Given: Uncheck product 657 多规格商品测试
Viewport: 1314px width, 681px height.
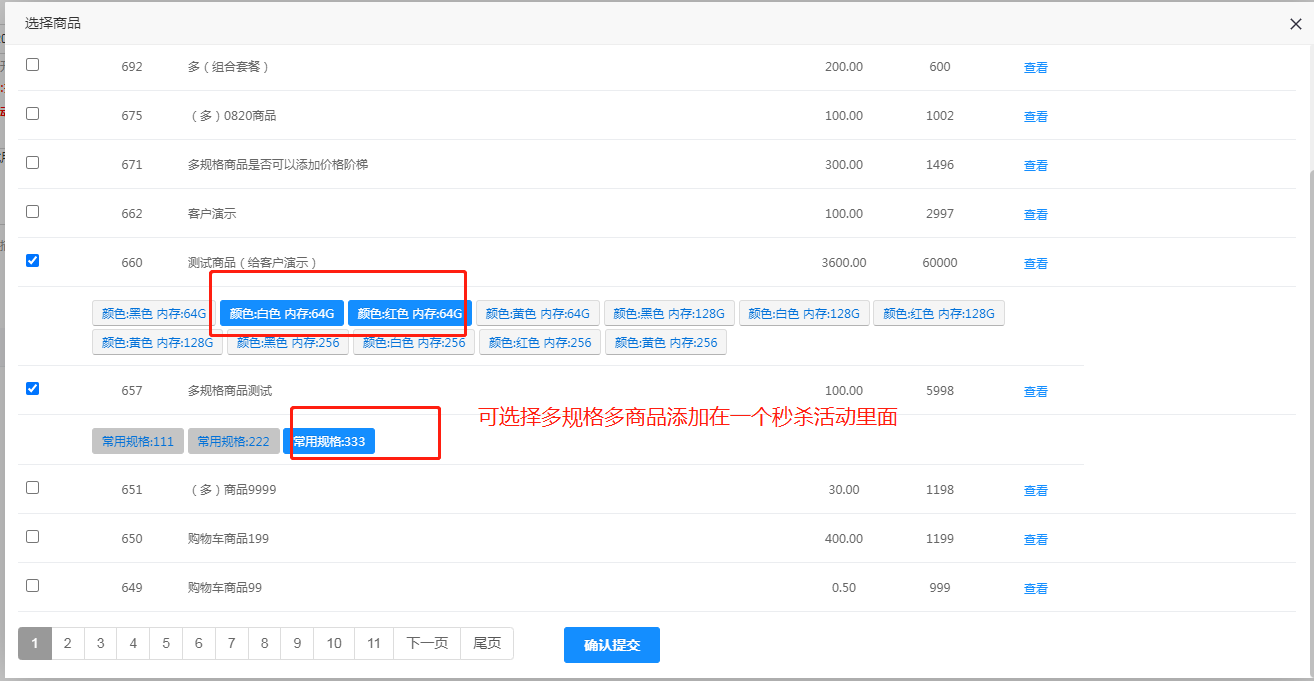Looking at the screenshot, I should tap(32, 389).
